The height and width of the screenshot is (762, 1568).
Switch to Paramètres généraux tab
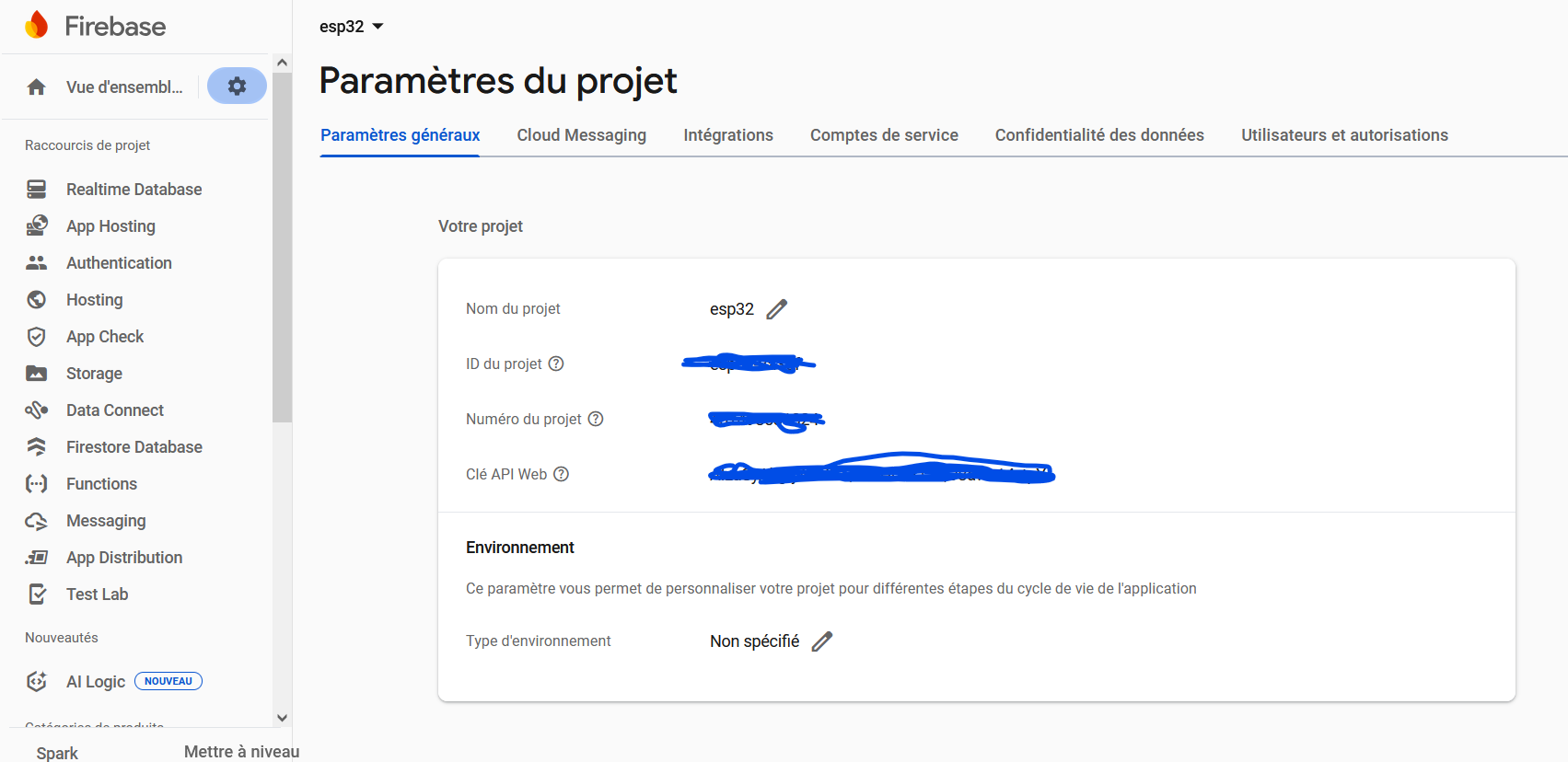point(401,135)
